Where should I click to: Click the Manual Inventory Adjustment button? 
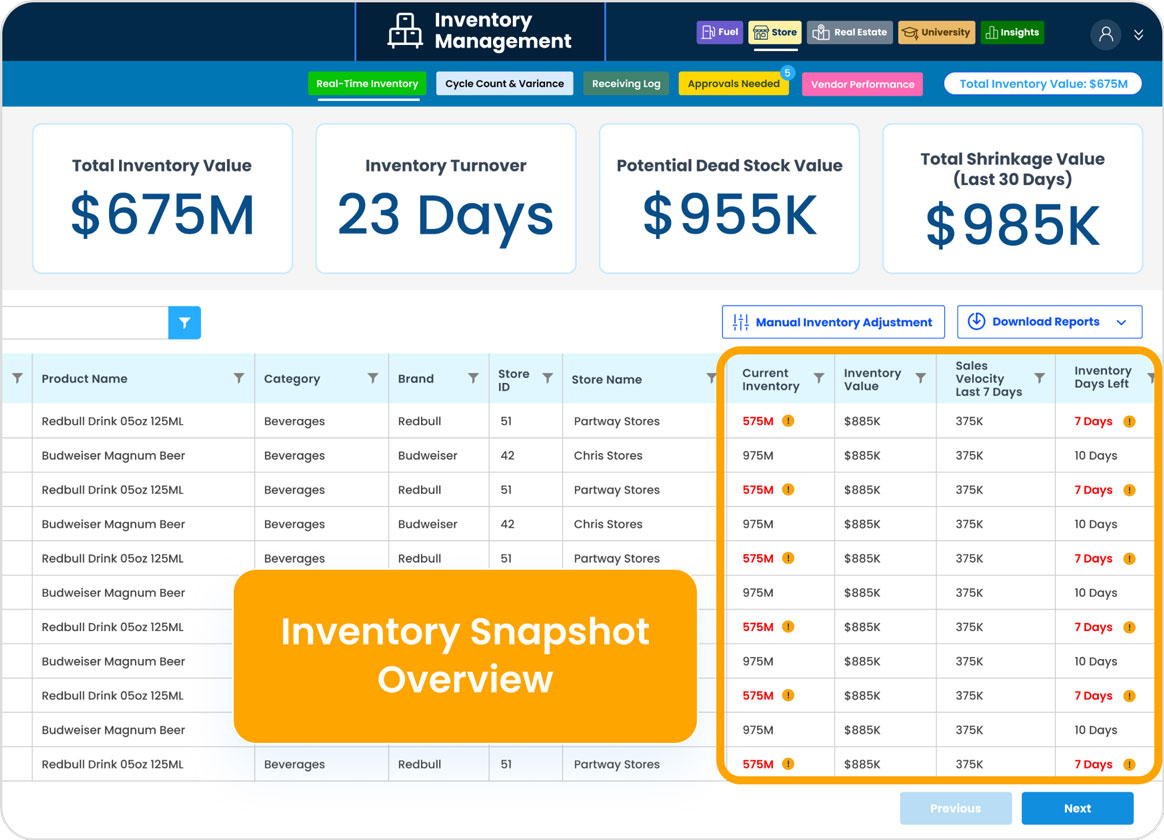[x=833, y=322]
